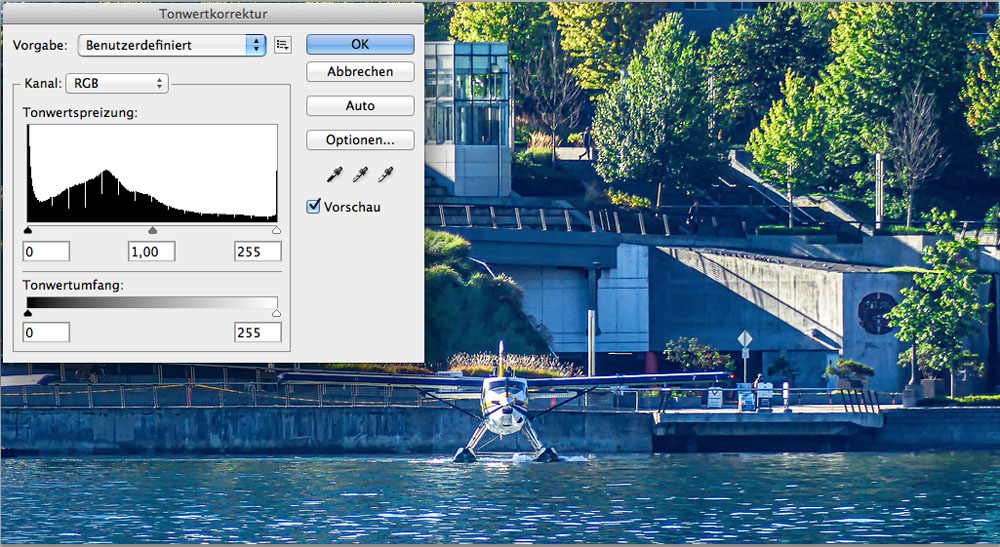Click the gray midtone gamma slider triangle
Screen dimensions: 1000x547
(x=152, y=231)
